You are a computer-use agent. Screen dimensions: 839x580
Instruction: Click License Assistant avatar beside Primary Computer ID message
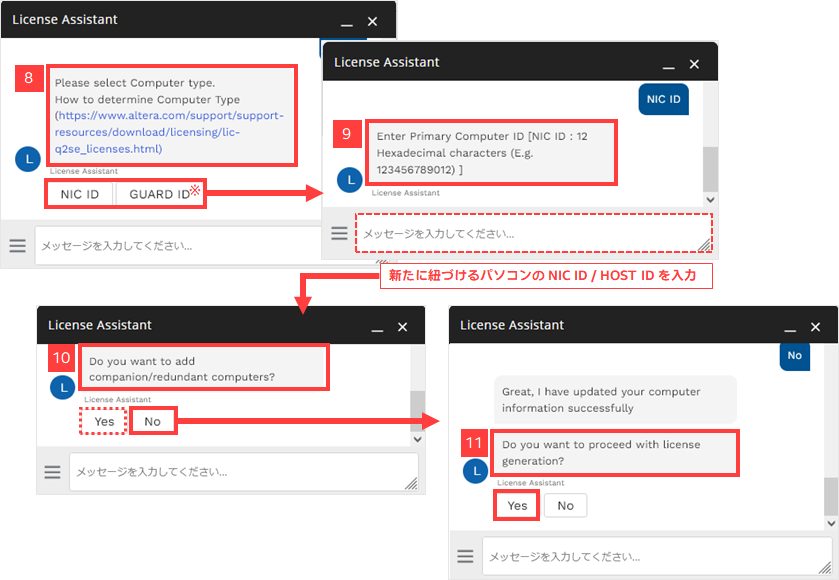click(x=350, y=180)
